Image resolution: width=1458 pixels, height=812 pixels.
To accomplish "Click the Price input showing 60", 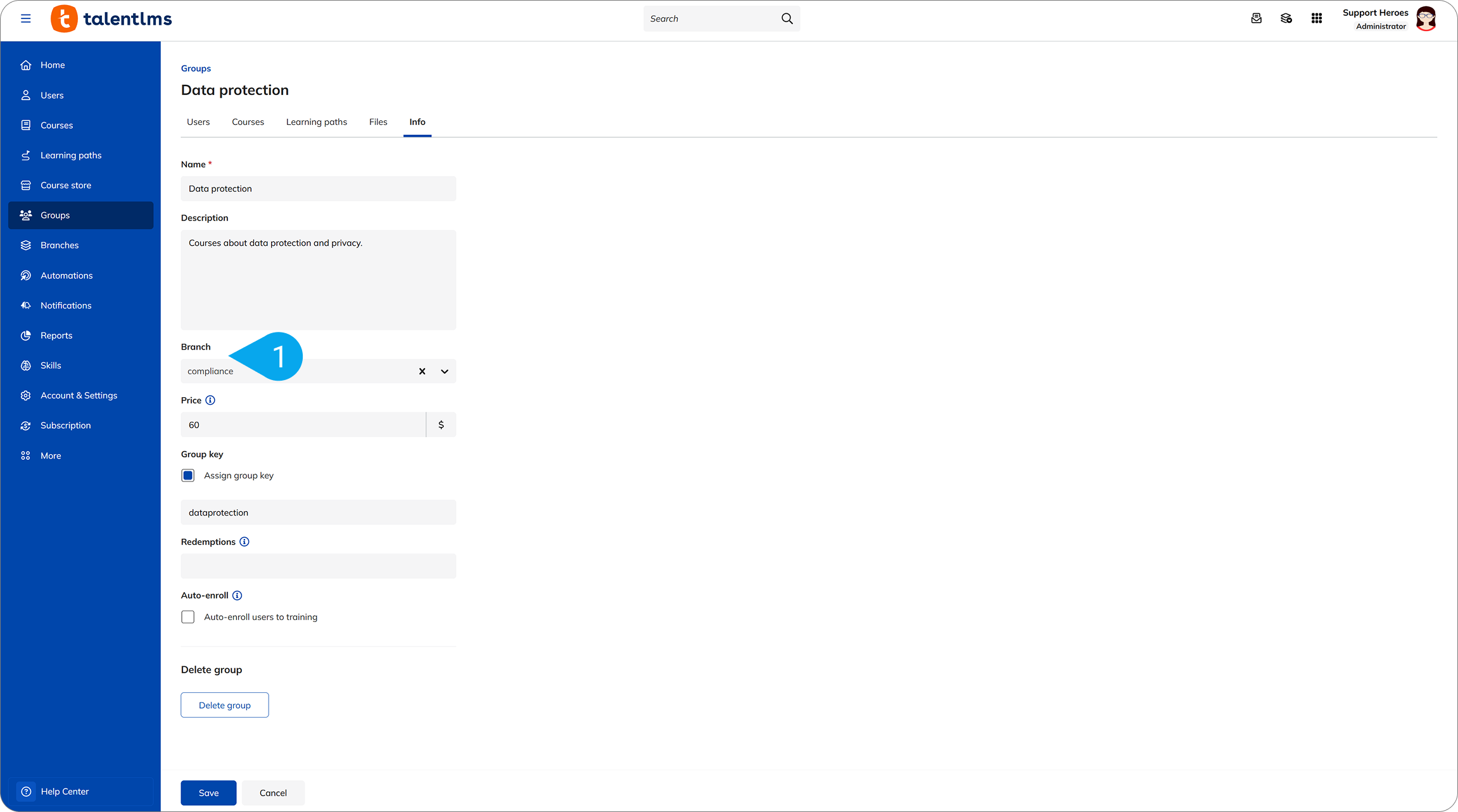I will [x=303, y=425].
